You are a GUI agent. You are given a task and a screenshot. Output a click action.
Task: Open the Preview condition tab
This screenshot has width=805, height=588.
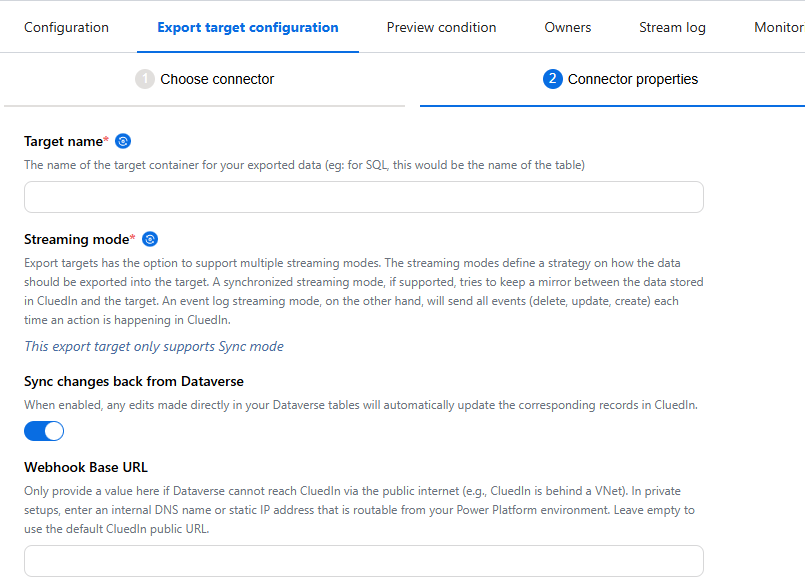point(441,27)
